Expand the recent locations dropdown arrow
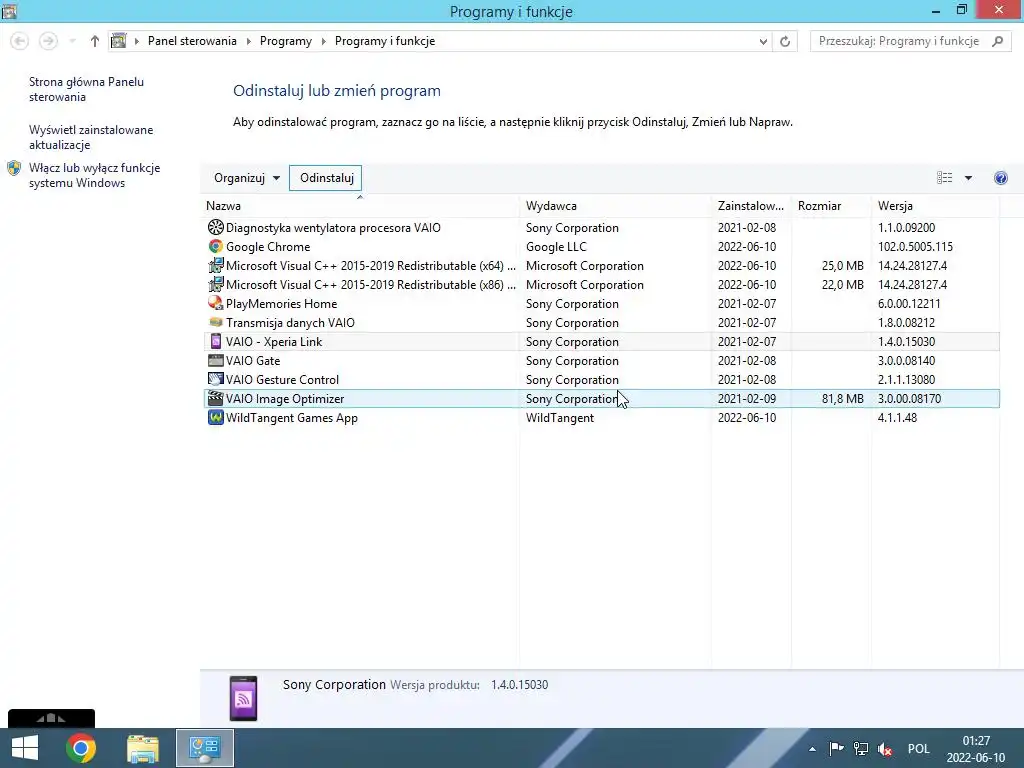Screen dimensions: 1024x768 (72, 41)
